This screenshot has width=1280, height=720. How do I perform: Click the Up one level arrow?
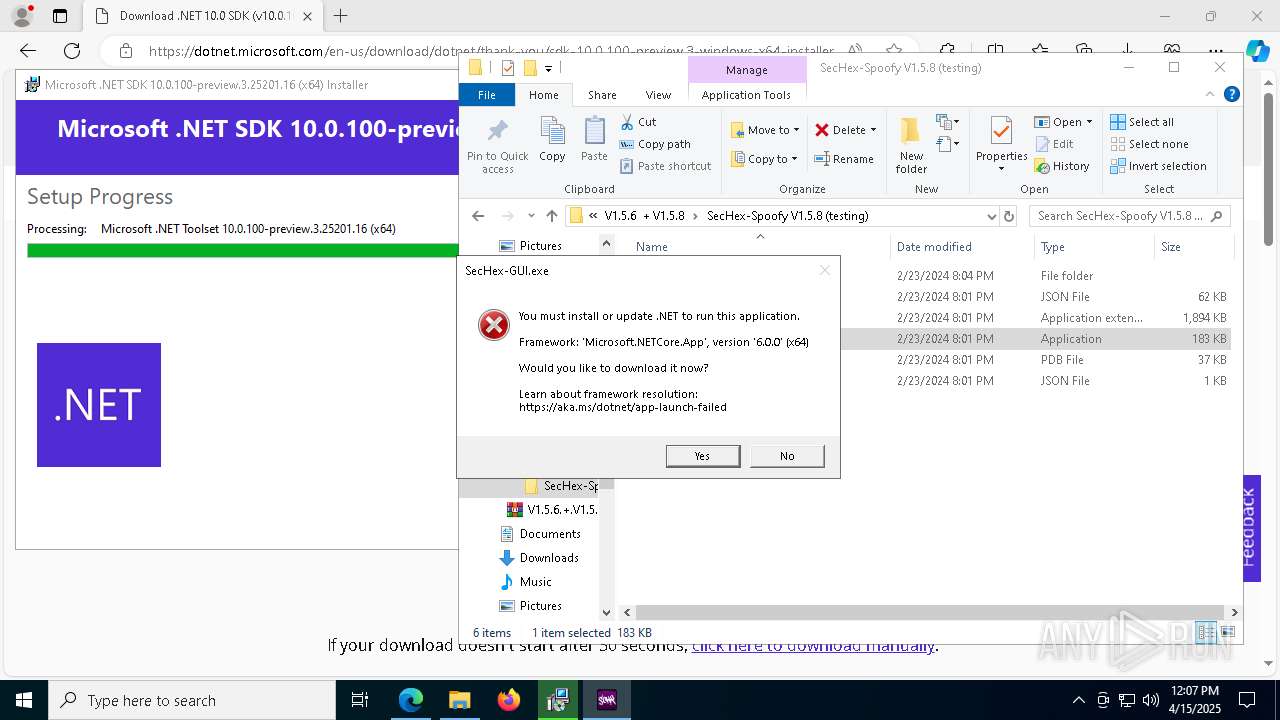click(551, 216)
